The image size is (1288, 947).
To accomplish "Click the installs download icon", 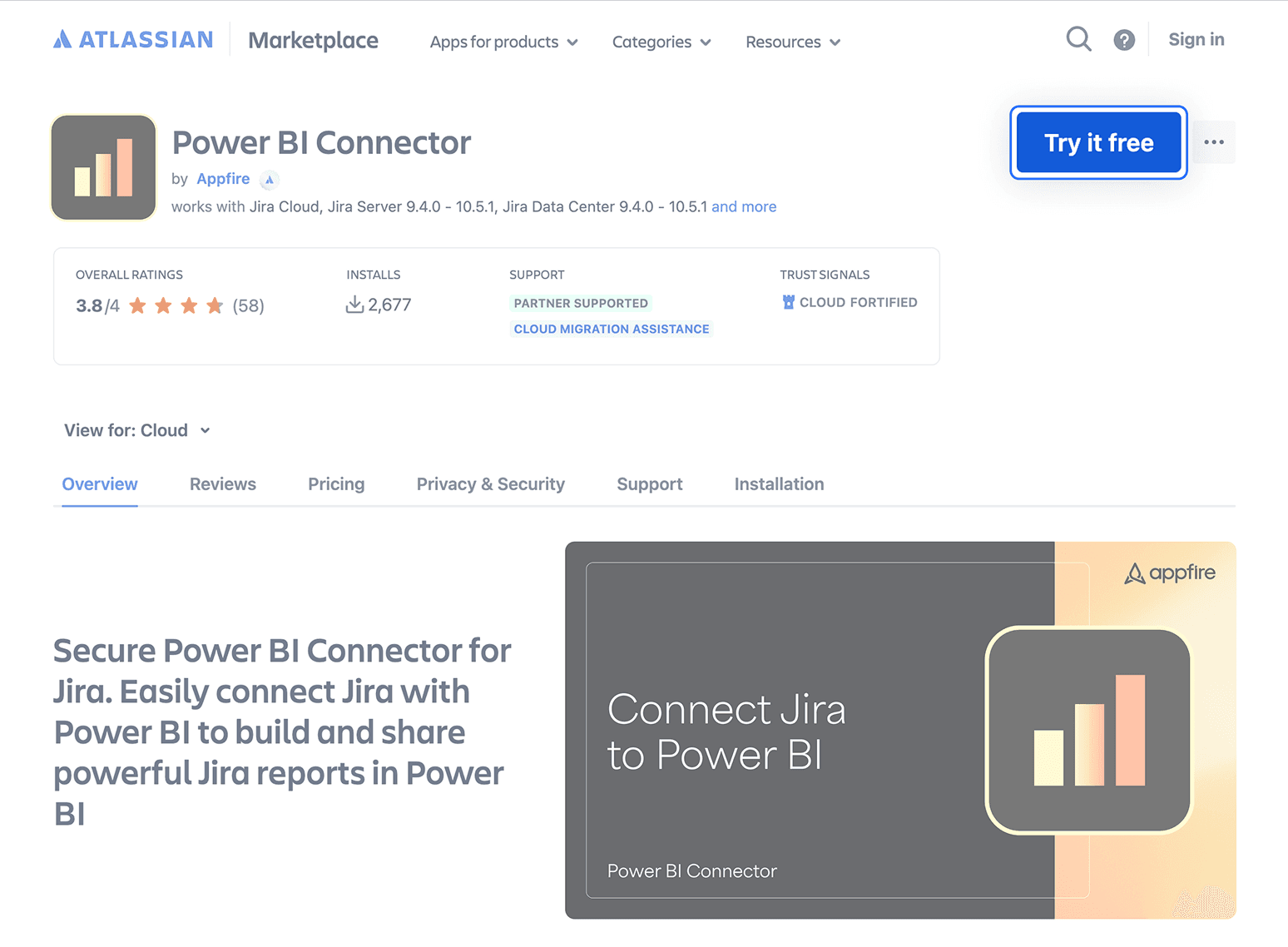I will coord(354,305).
